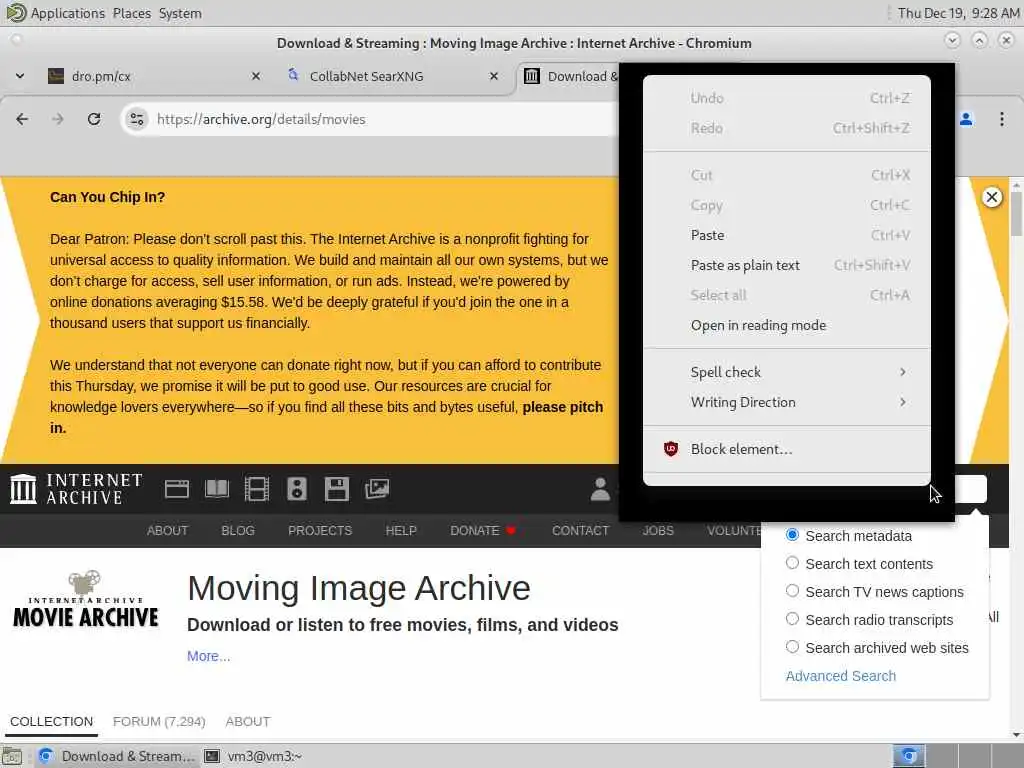1024x768 pixels.
Task: Open the Software floppy disk icon
Action: click(336, 489)
